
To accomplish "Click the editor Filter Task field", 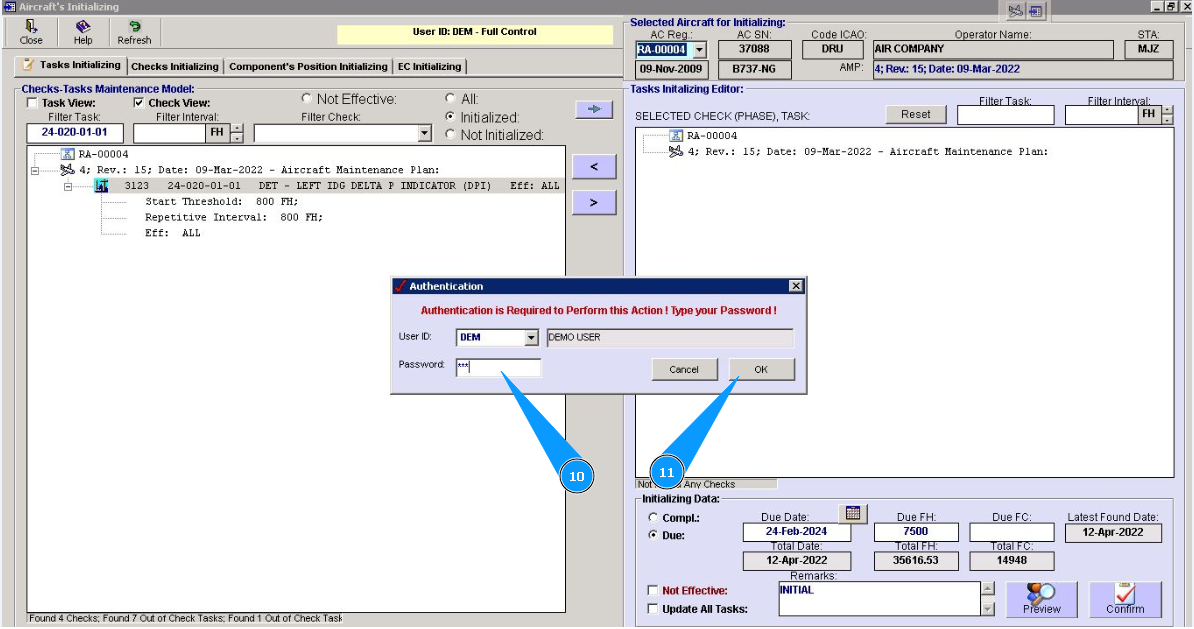I will pyautogui.click(x=1005, y=115).
